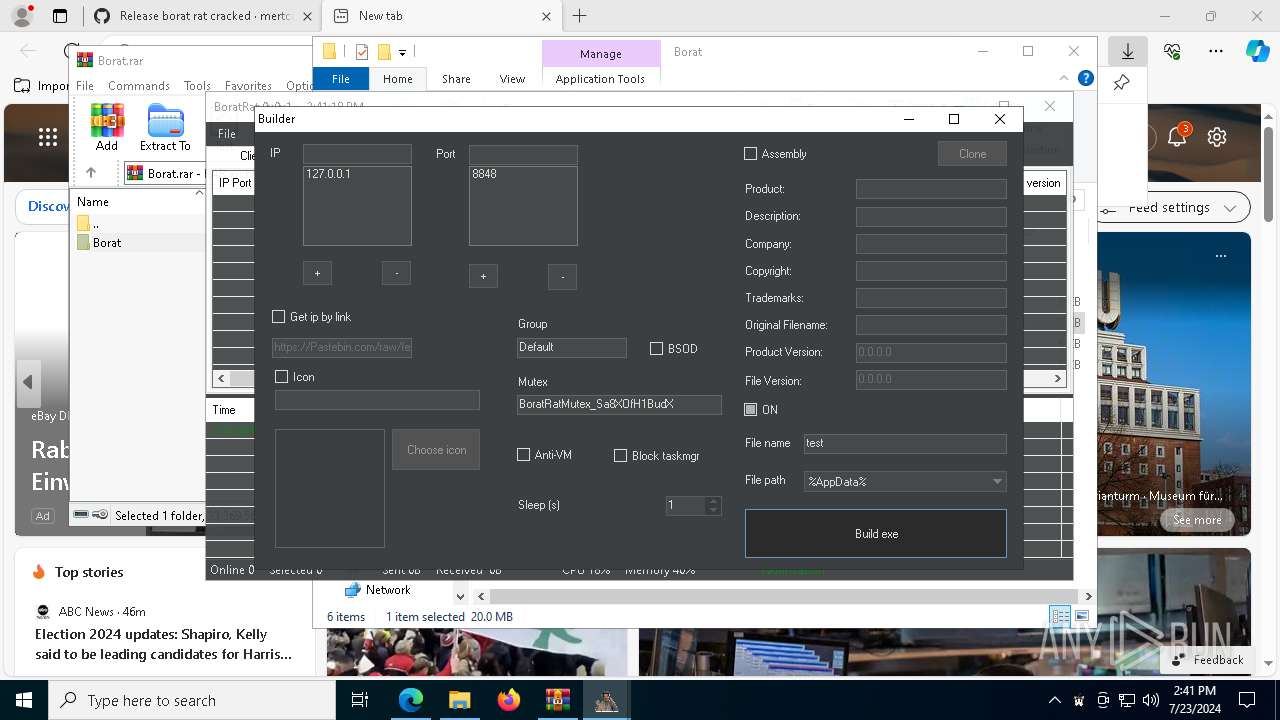Screen dimensions: 1280x720
Task: Open File Explorer help icon
Action: coord(1086,78)
